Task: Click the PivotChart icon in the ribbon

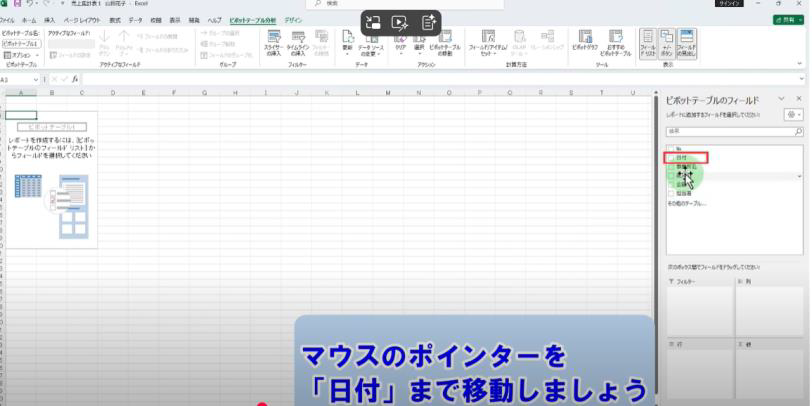Action: coord(586,41)
